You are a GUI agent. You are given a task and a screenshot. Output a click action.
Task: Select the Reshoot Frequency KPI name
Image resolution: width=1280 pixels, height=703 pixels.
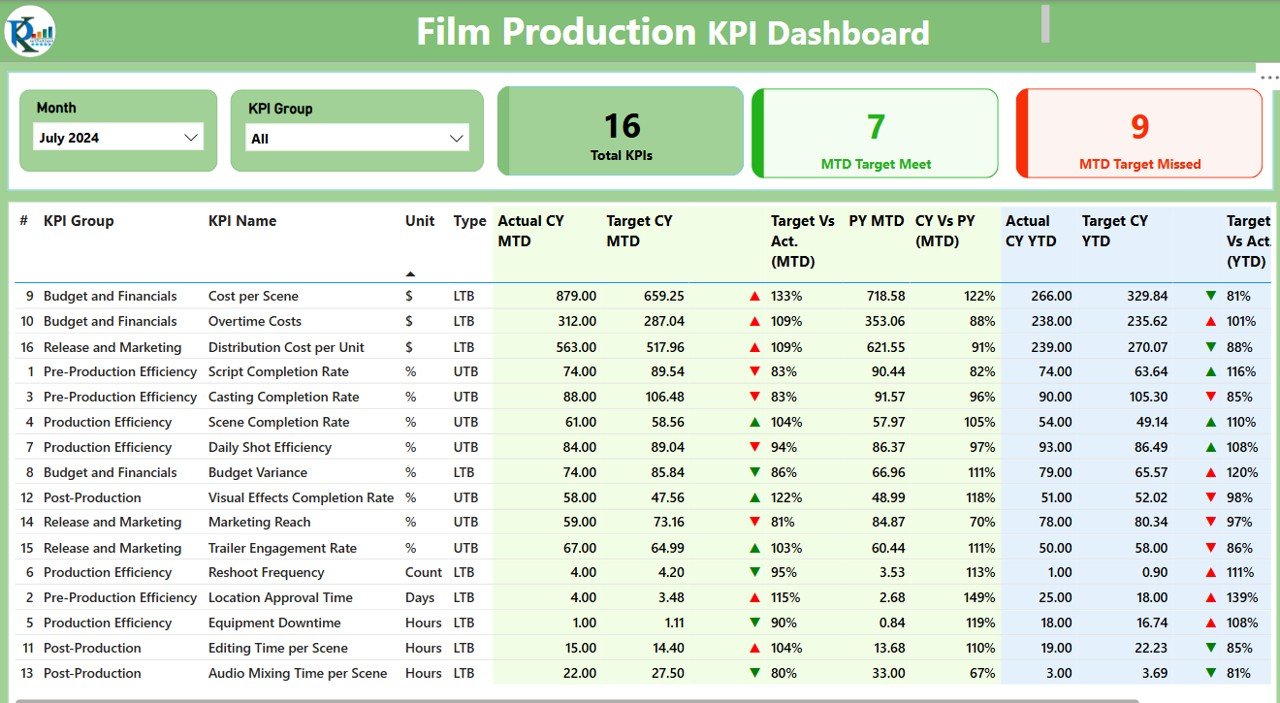(x=266, y=573)
